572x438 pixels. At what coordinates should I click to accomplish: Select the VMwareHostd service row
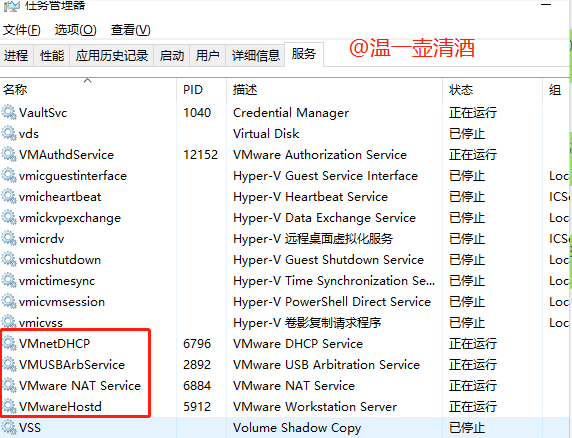285,406
